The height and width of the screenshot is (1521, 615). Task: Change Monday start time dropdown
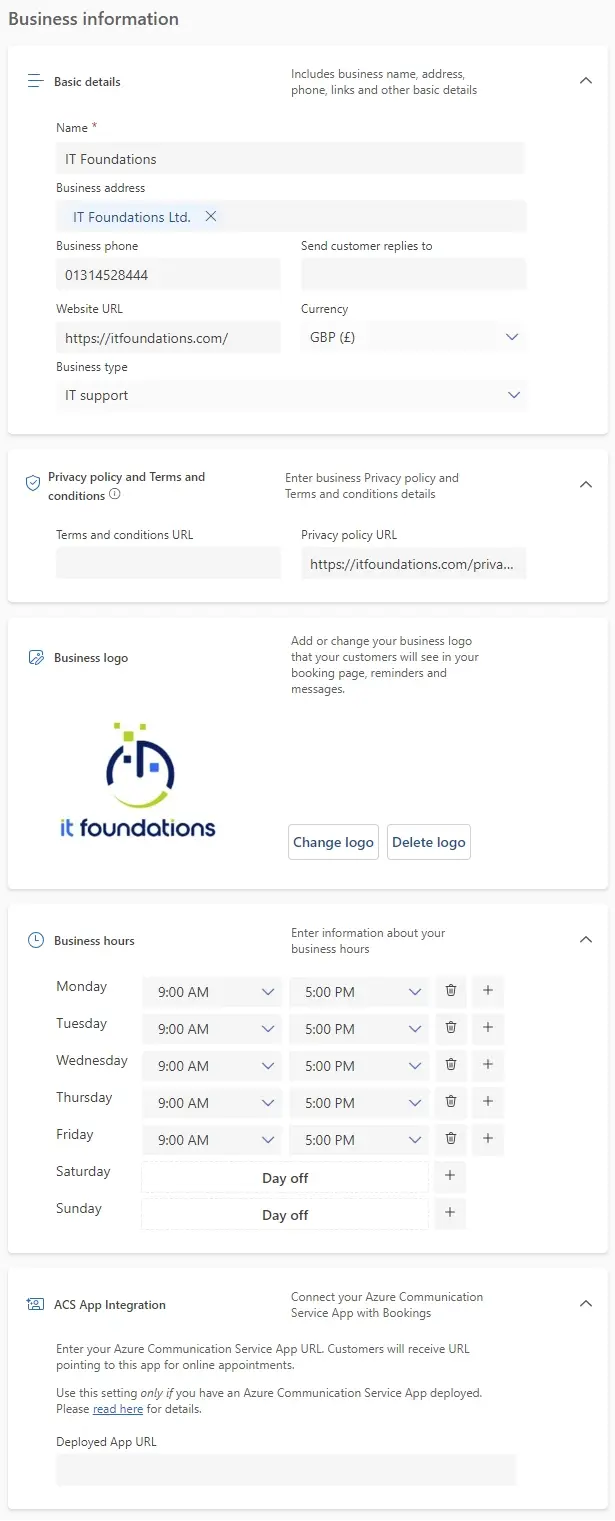coord(214,992)
